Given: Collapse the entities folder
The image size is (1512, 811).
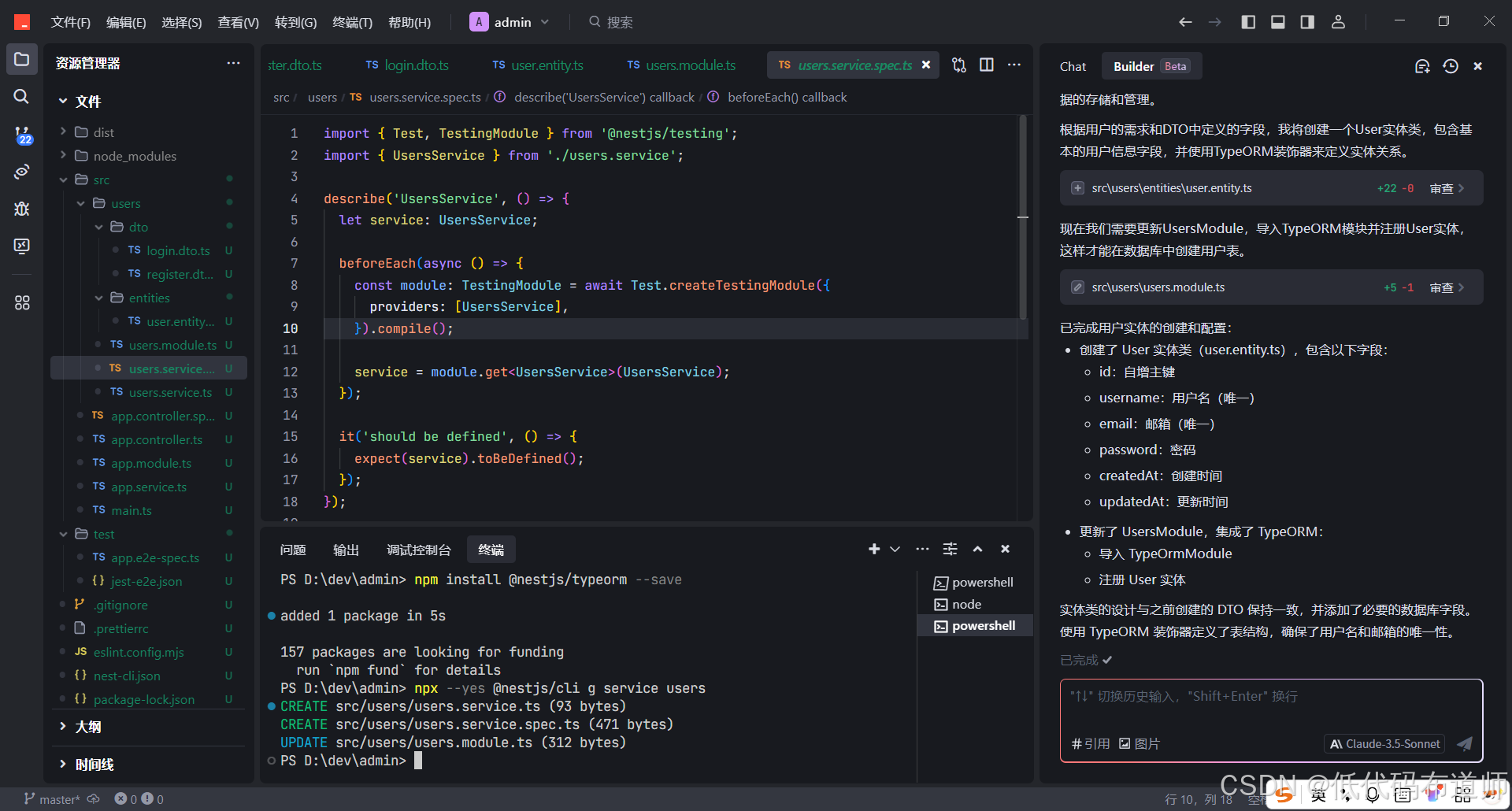Looking at the screenshot, I should coord(149,298).
